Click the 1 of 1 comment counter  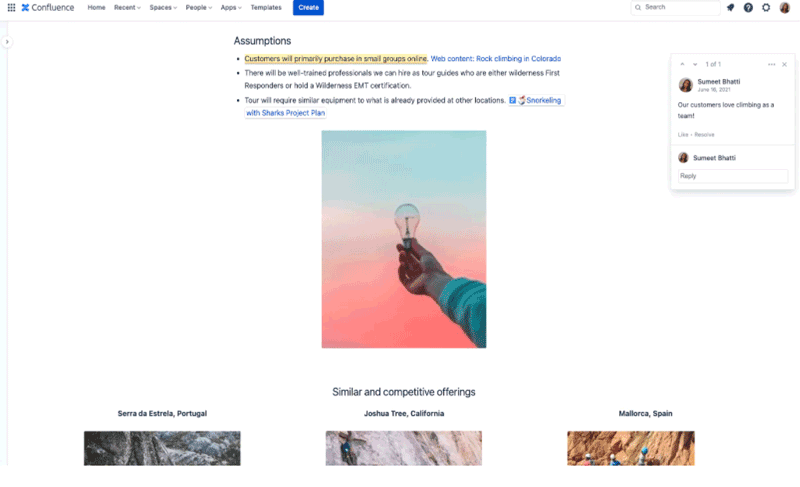[713, 64]
